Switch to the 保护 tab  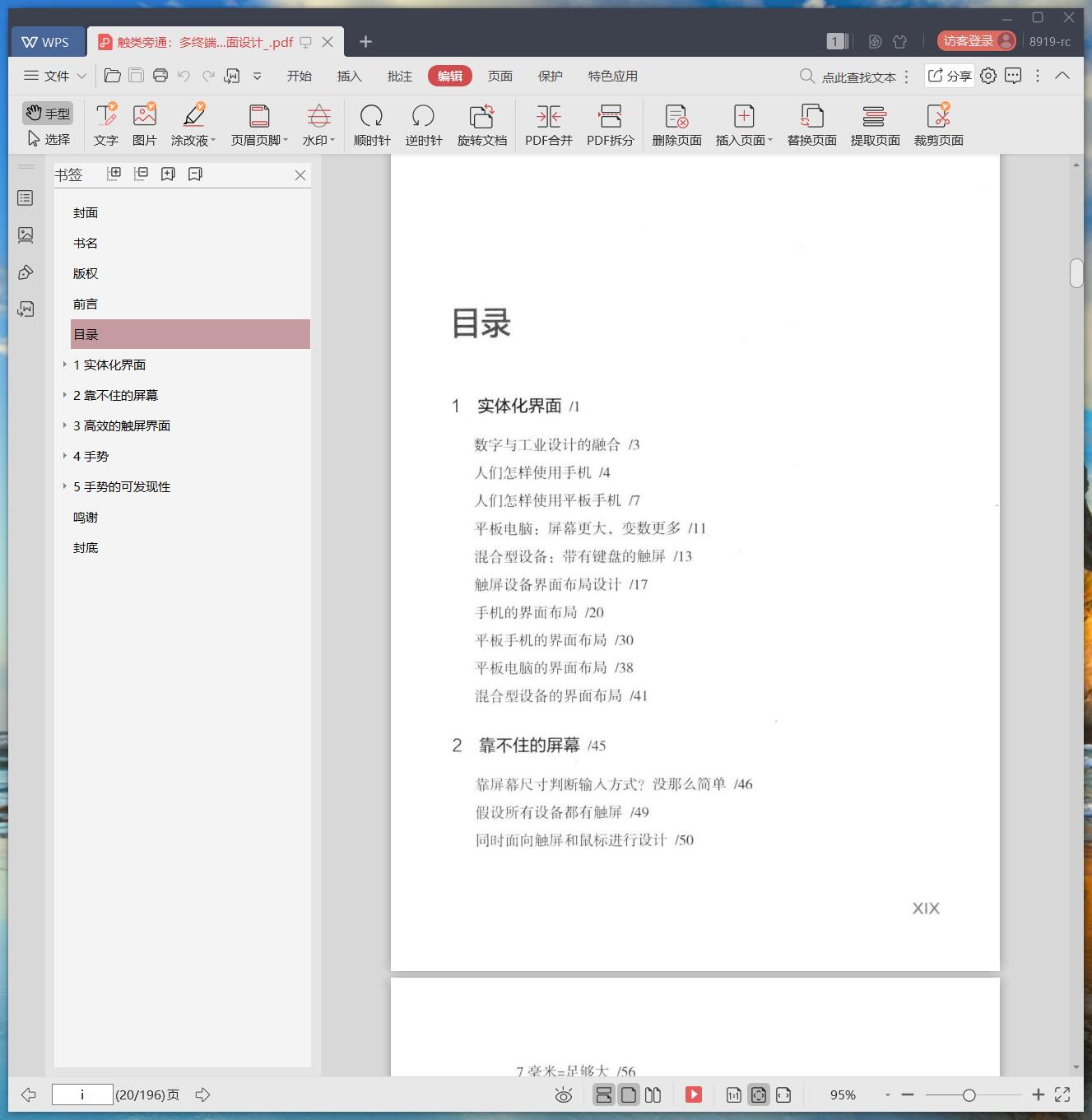click(x=551, y=76)
